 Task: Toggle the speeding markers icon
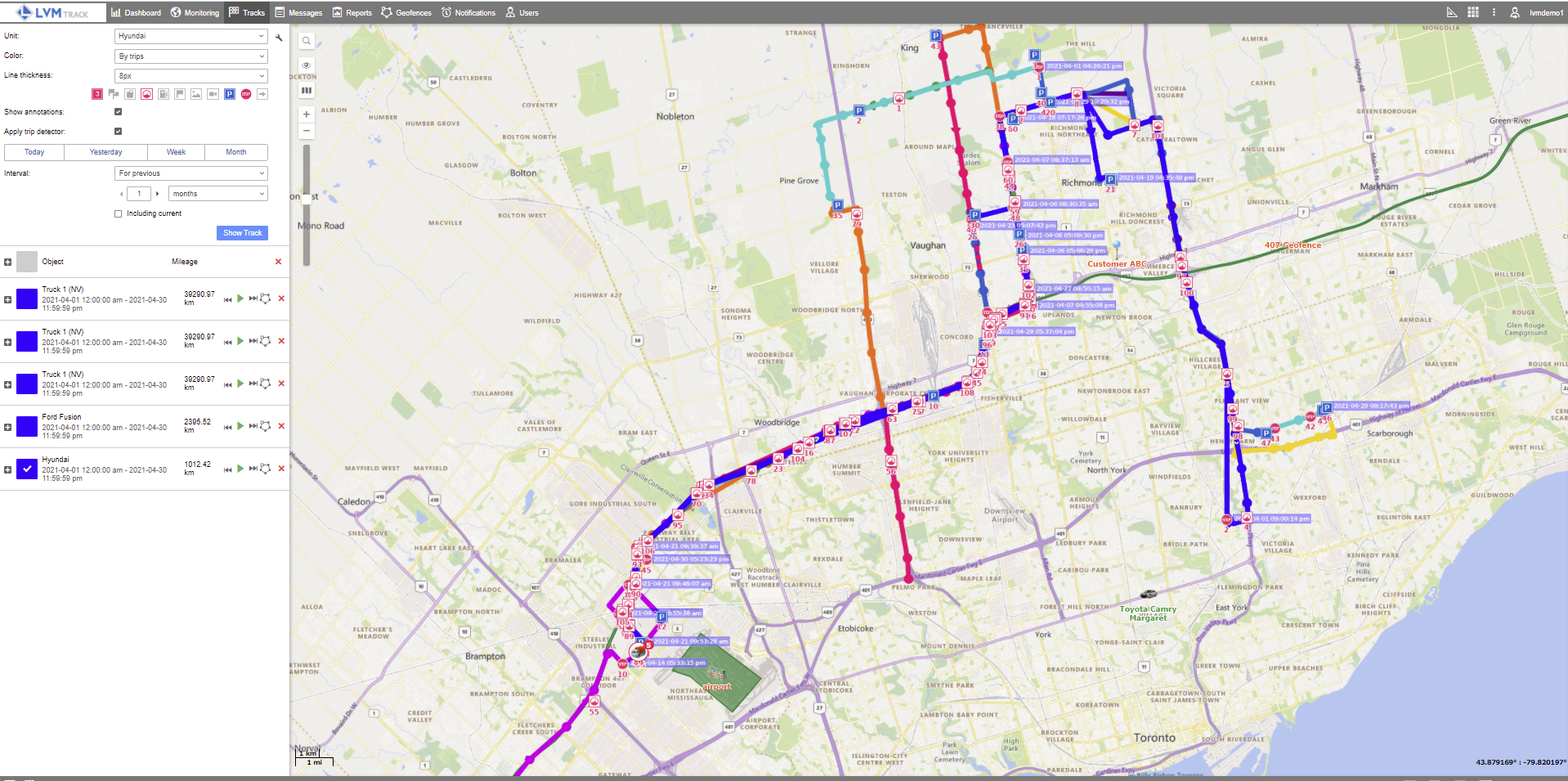click(x=146, y=94)
